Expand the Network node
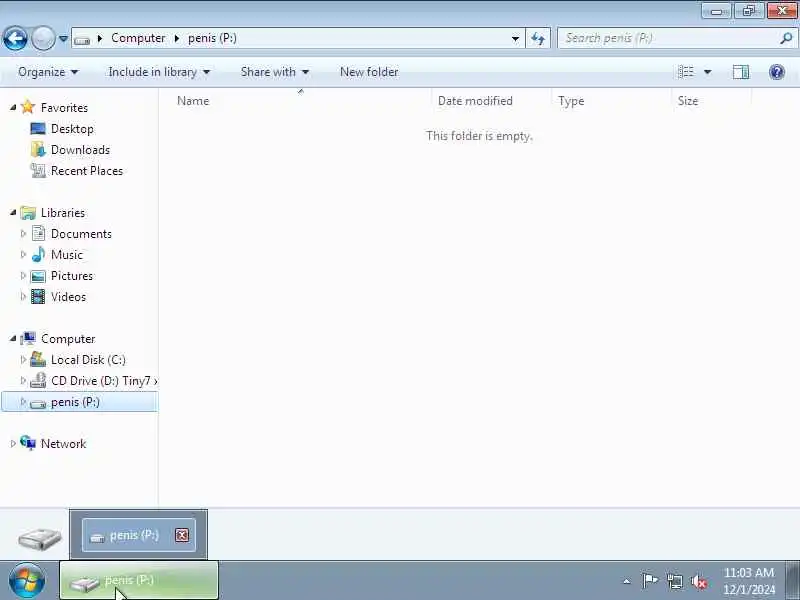 [13, 443]
